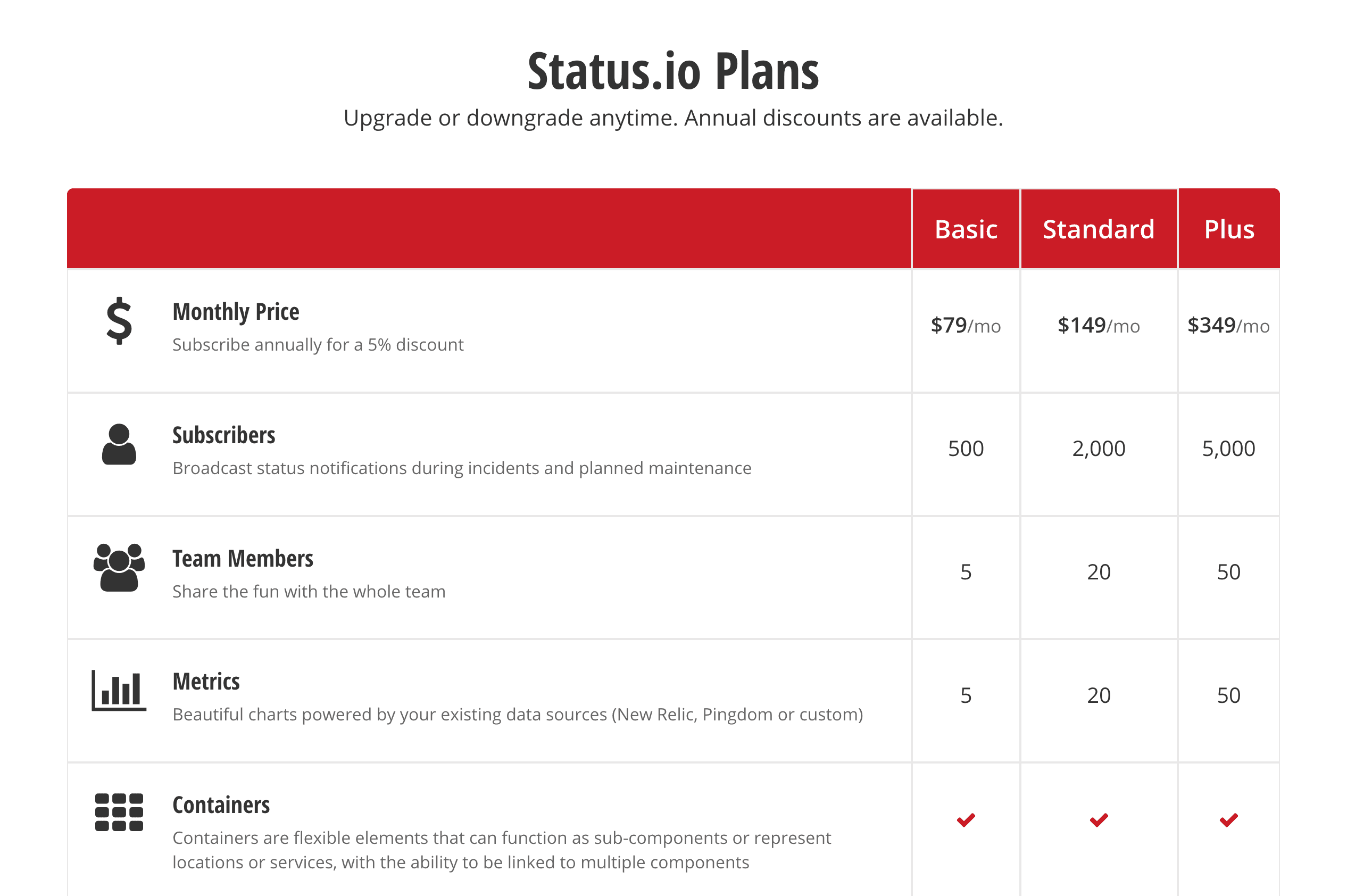Viewport: 1347px width, 896px height.
Task: Click the Status.io Plans page heading
Action: [x=673, y=71]
